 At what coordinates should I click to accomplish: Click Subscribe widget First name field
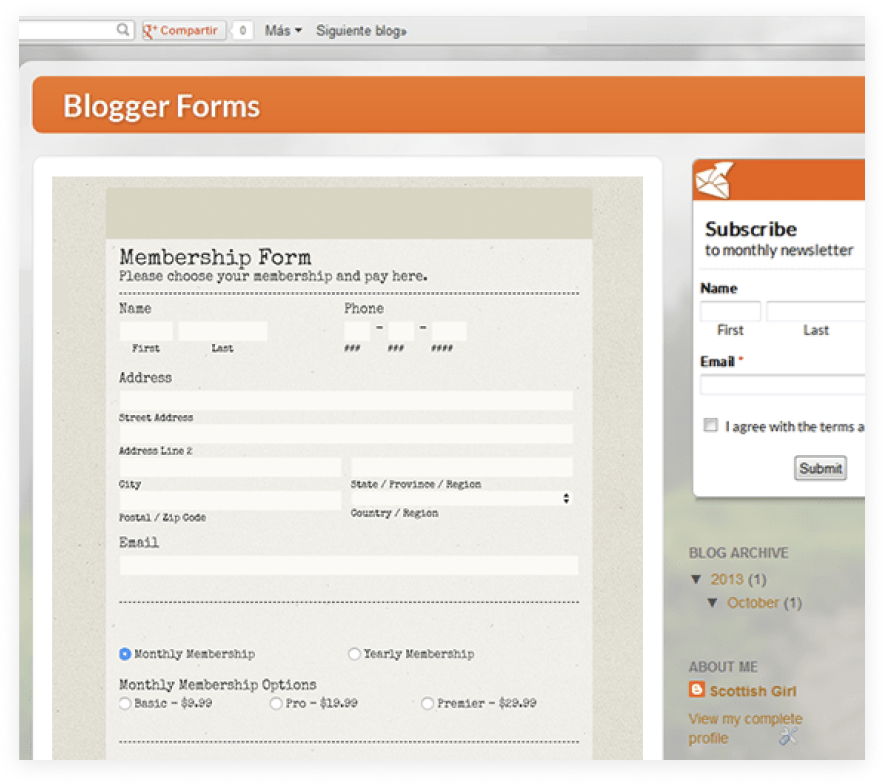point(730,312)
